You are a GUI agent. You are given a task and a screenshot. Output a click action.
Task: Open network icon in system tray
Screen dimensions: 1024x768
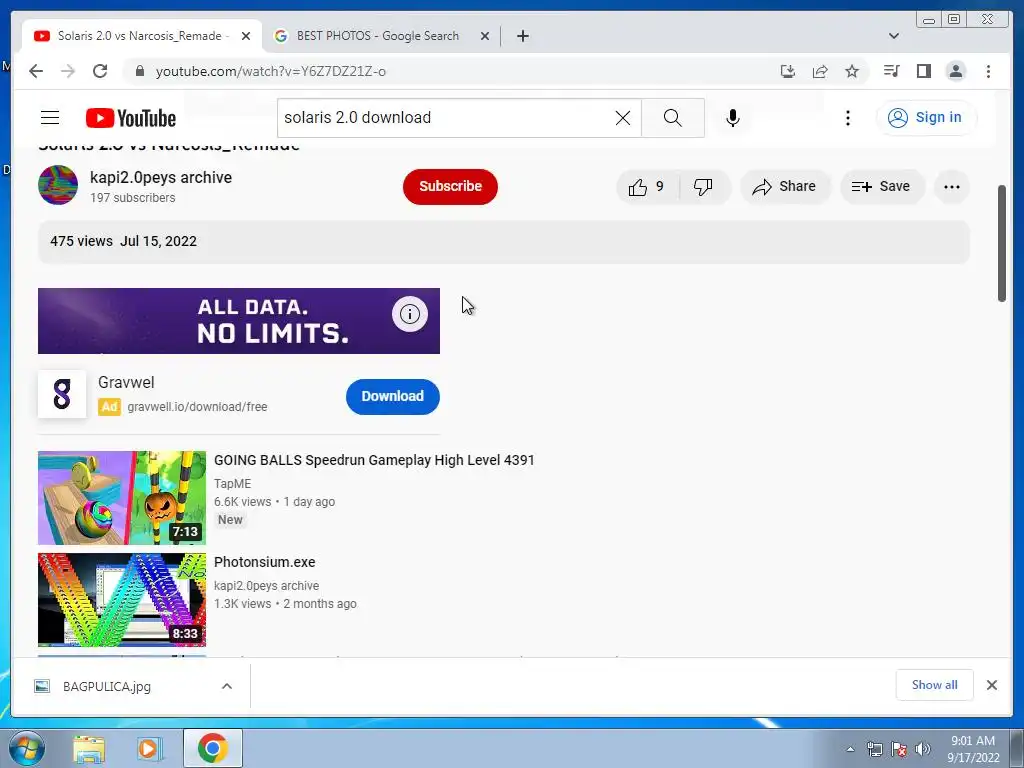pos(874,749)
